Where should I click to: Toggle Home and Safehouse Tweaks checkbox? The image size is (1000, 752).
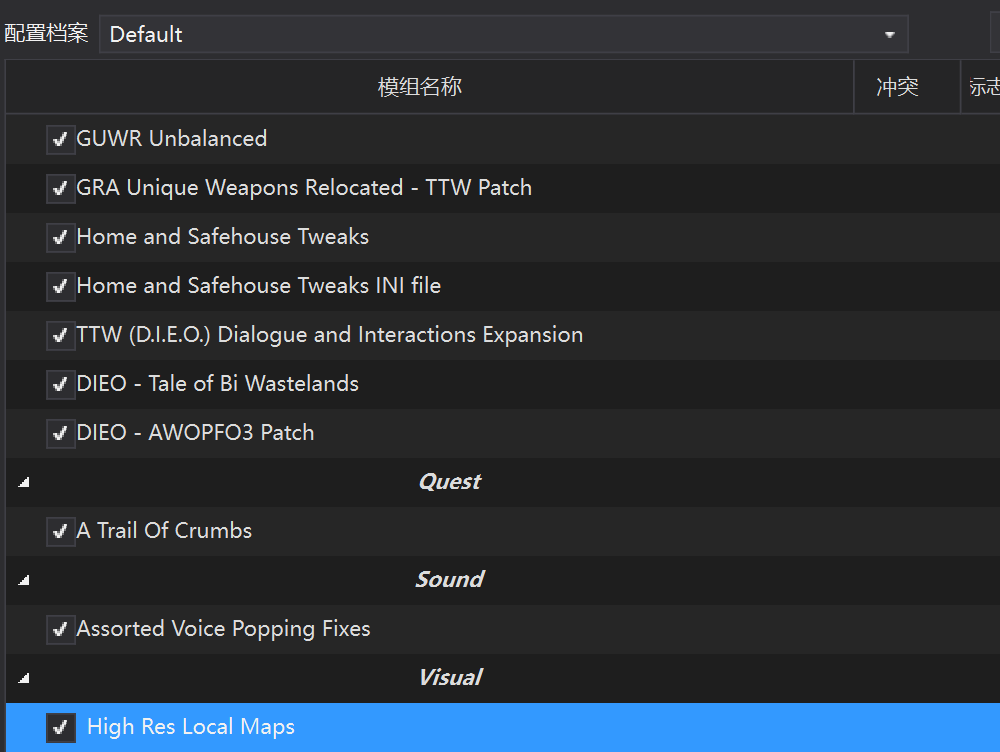[x=61, y=237]
